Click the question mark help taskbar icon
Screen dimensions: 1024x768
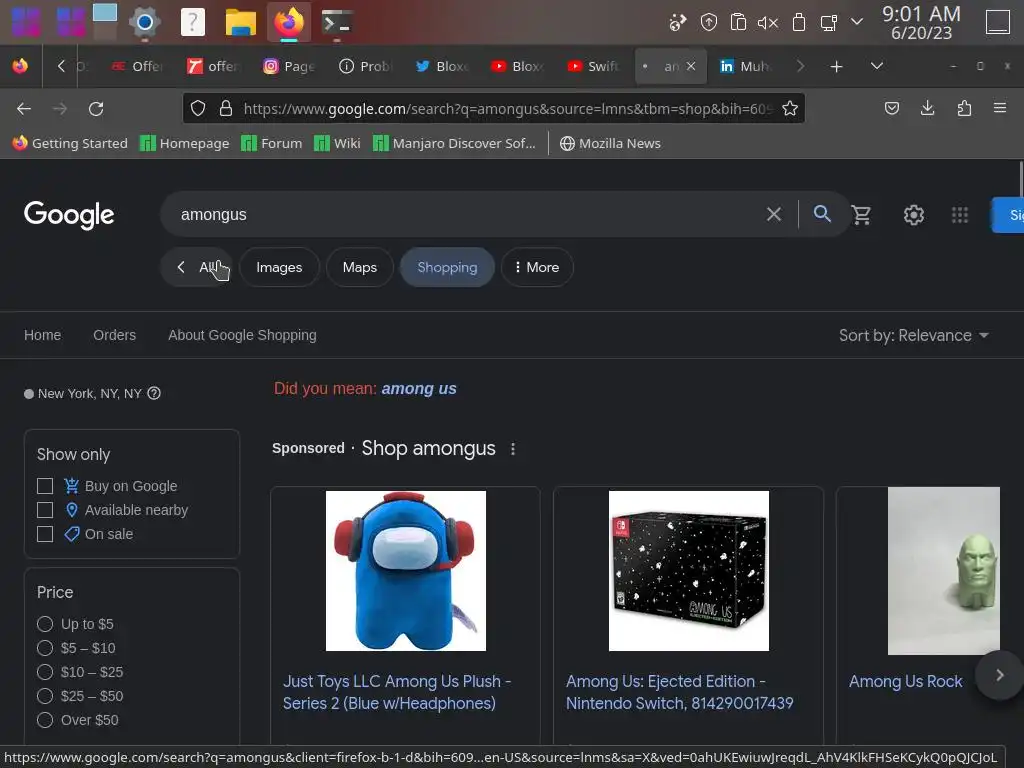pyautogui.click(x=193, y=22)
